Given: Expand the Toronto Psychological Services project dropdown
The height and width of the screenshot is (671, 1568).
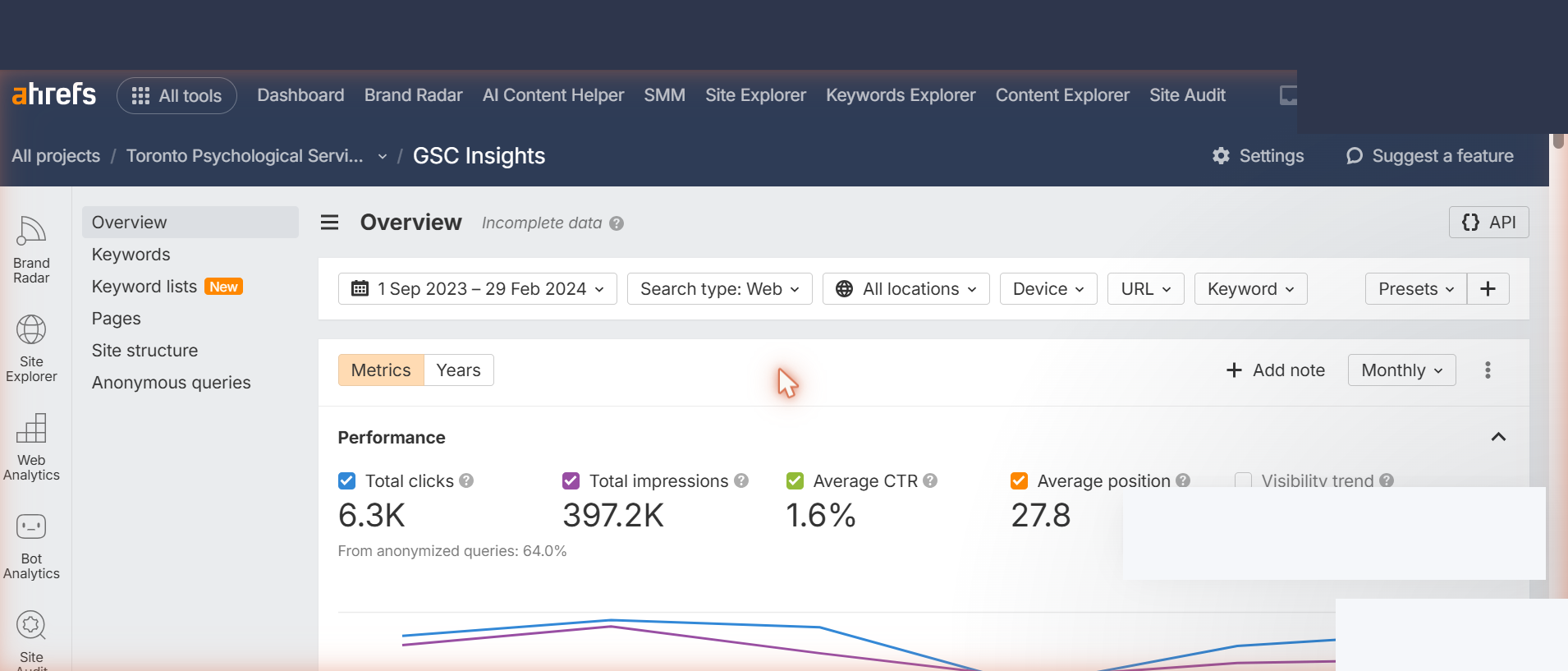Looking at the screenshot, I should [382, 157].
